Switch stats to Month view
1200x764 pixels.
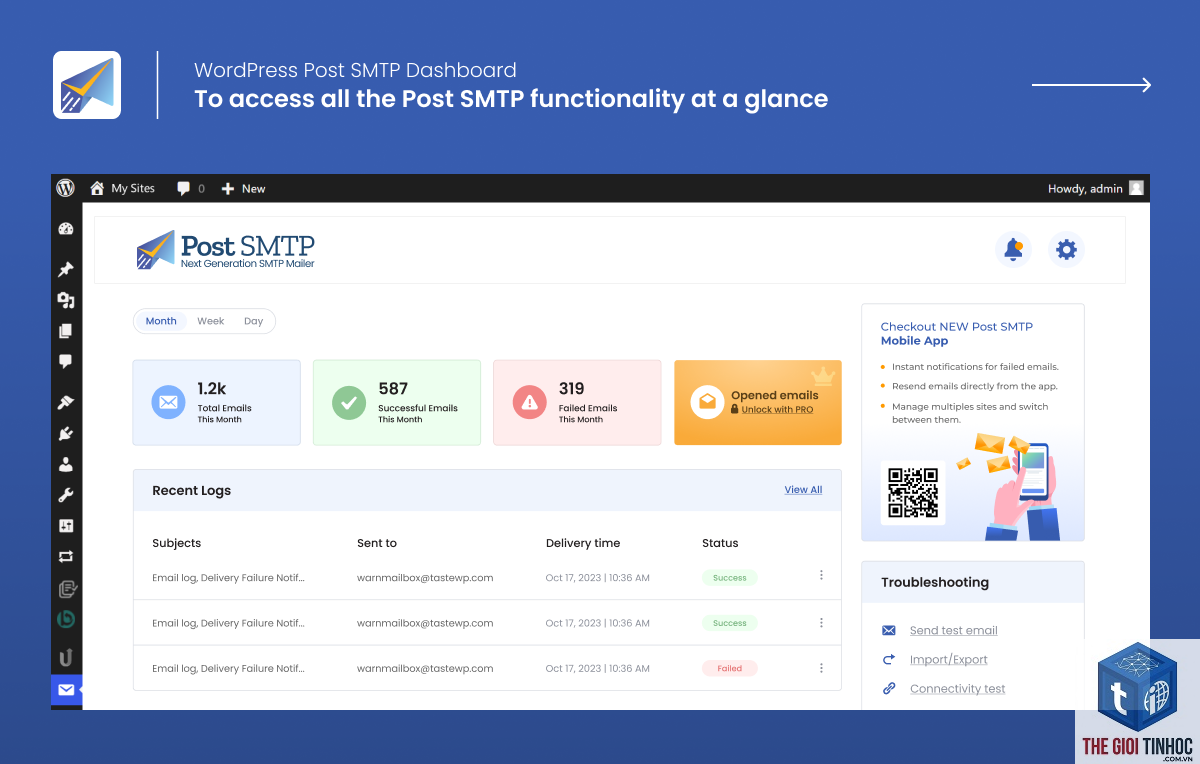[x=161, y=321]
